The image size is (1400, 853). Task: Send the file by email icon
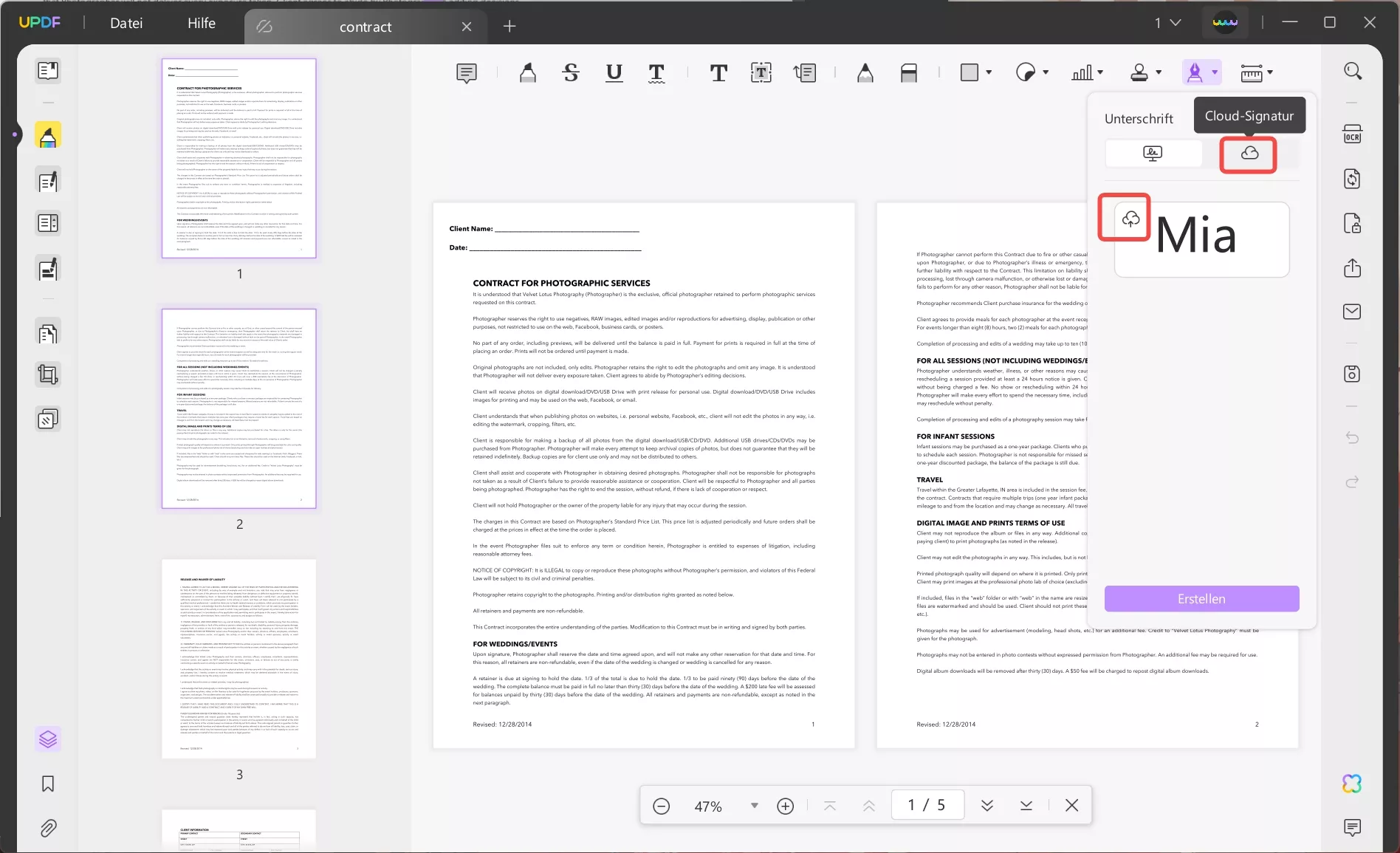tap(1353, 312)
